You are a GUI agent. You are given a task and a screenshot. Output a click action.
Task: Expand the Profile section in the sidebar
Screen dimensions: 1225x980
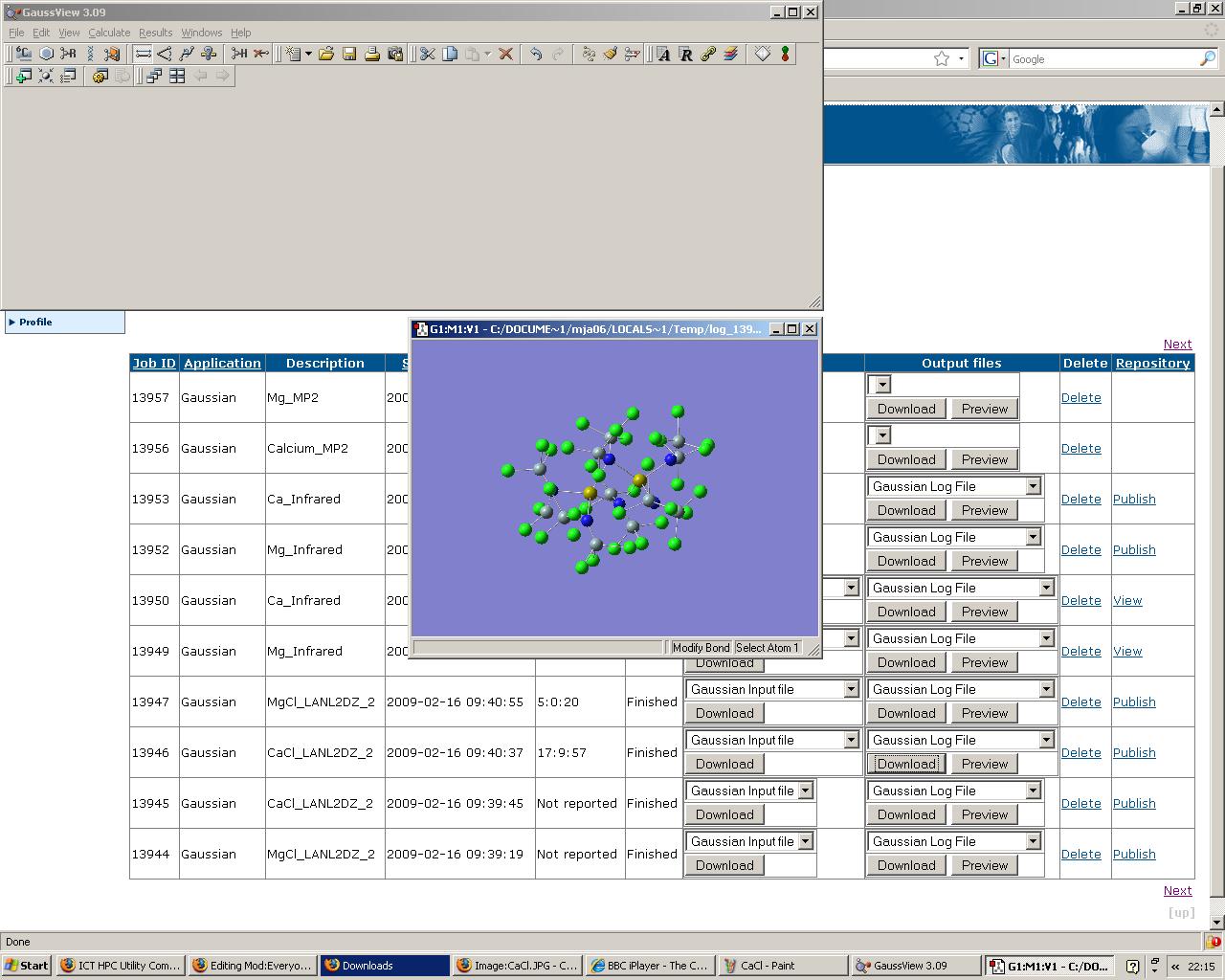64,323
